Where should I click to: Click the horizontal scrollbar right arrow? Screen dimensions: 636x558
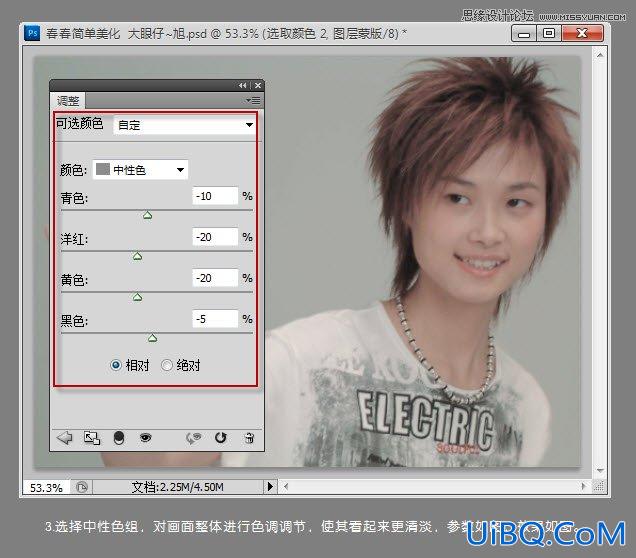[584, 486]
